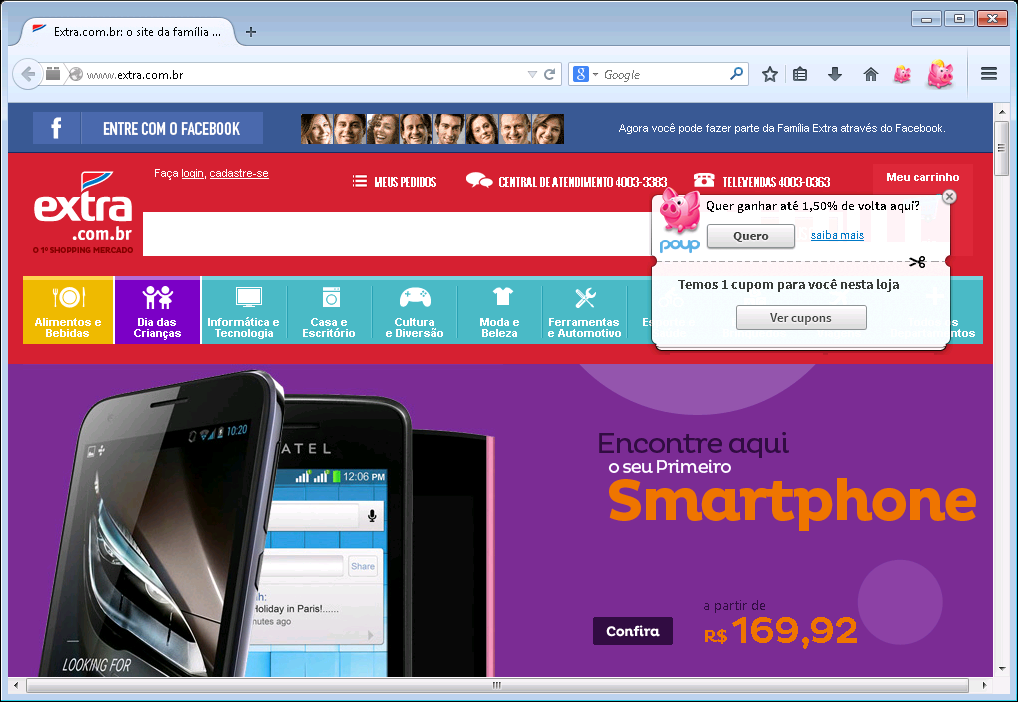This screenshot has height=702, width=1018.
Task: Reload page with the refresh icon
Action: tap(550, 74)
